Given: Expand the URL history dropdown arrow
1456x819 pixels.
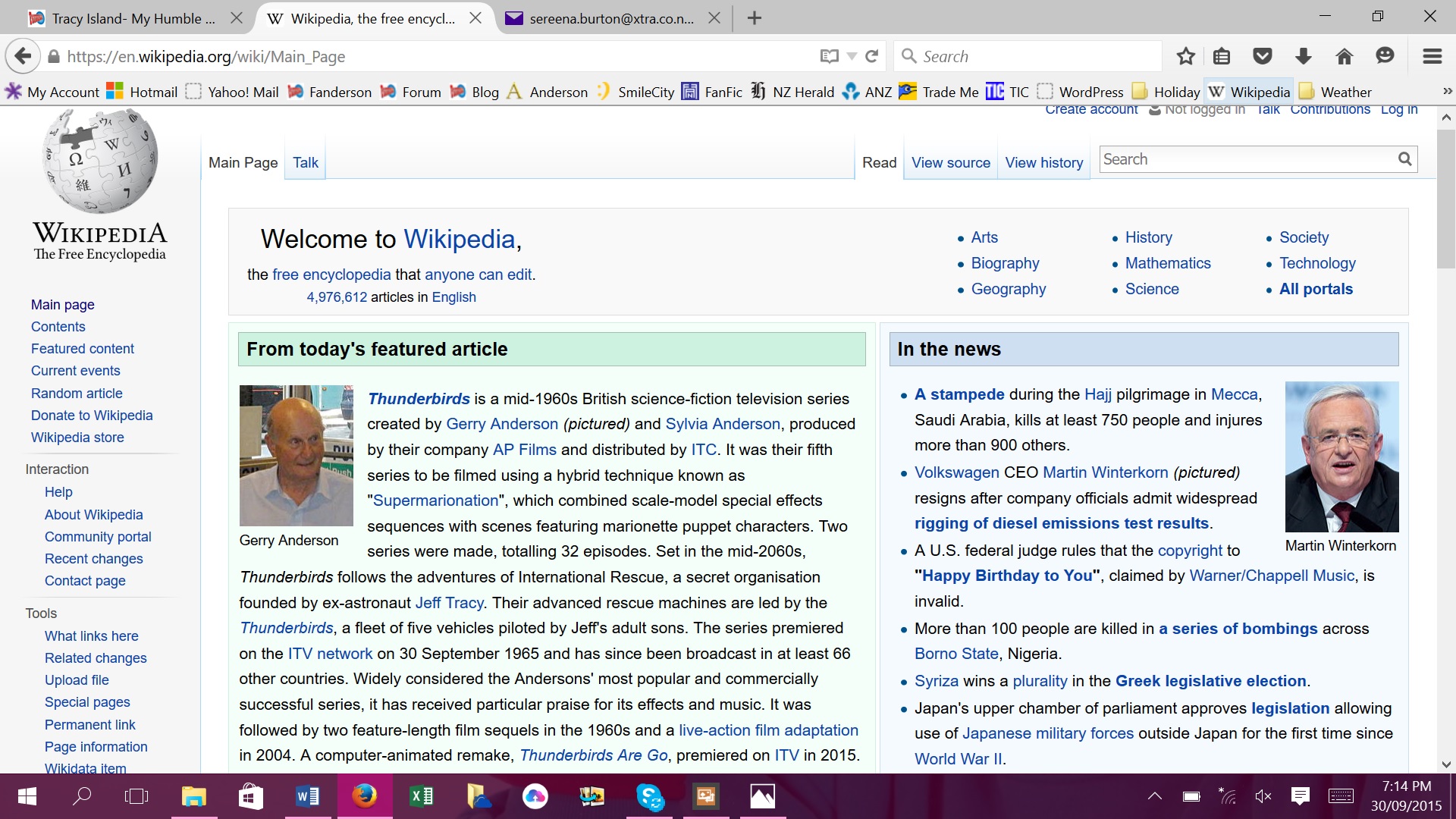Looking at the screenshot, I should [x=852, y=56].
